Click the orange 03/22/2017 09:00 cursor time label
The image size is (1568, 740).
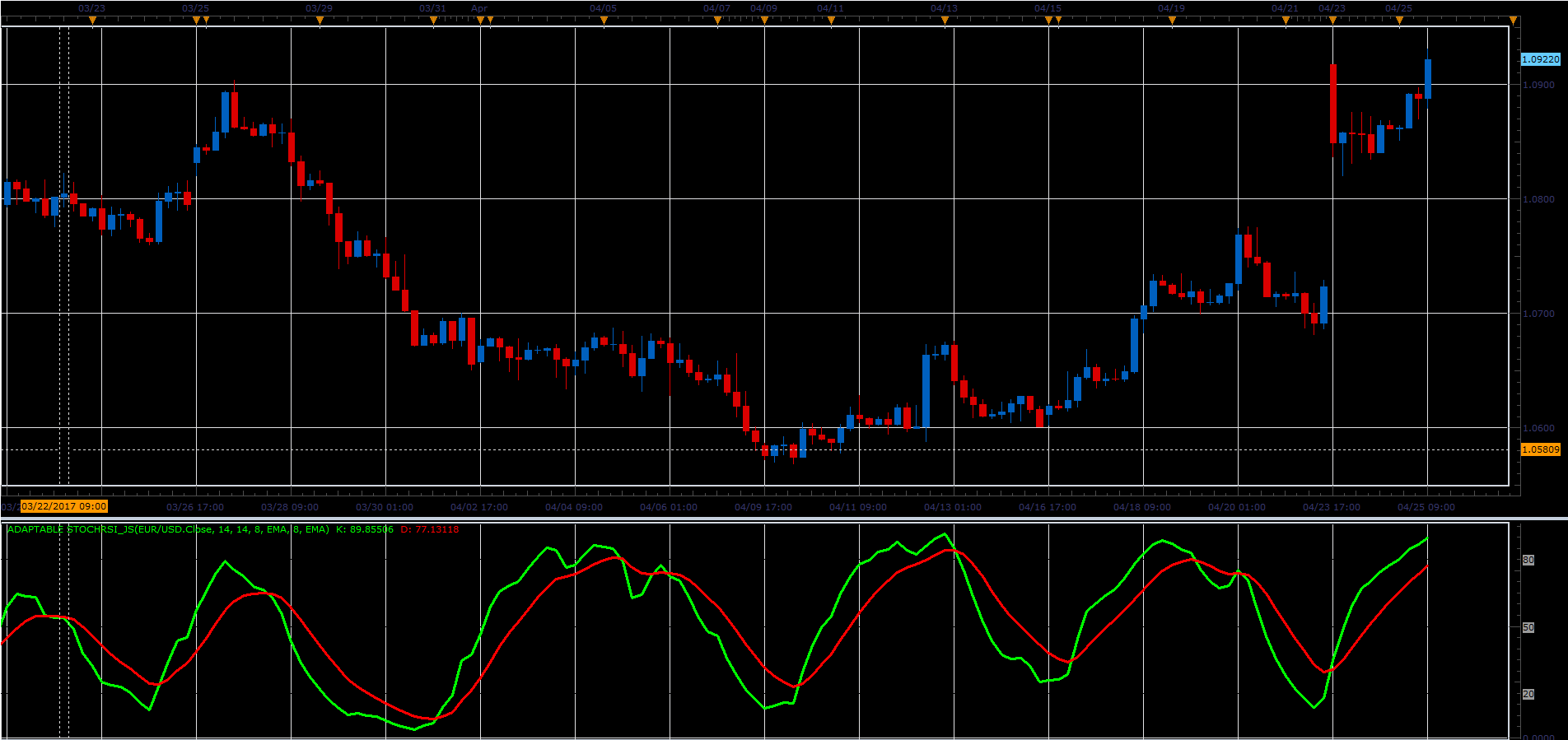64,506
